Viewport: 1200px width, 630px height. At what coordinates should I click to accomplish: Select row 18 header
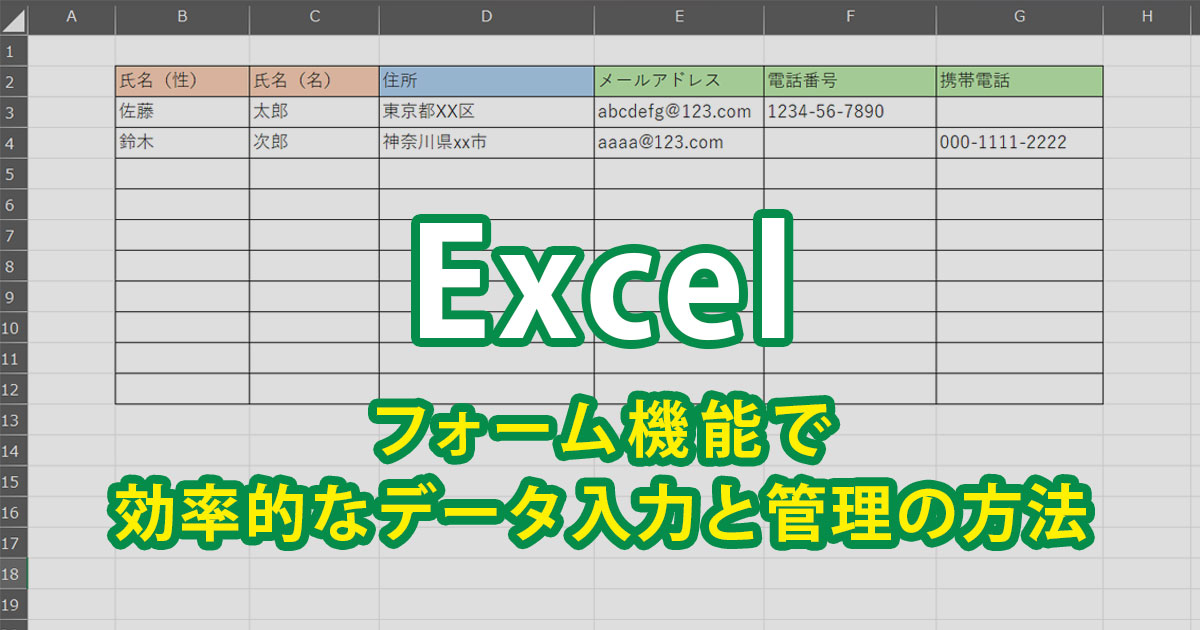tap(13, 574)
